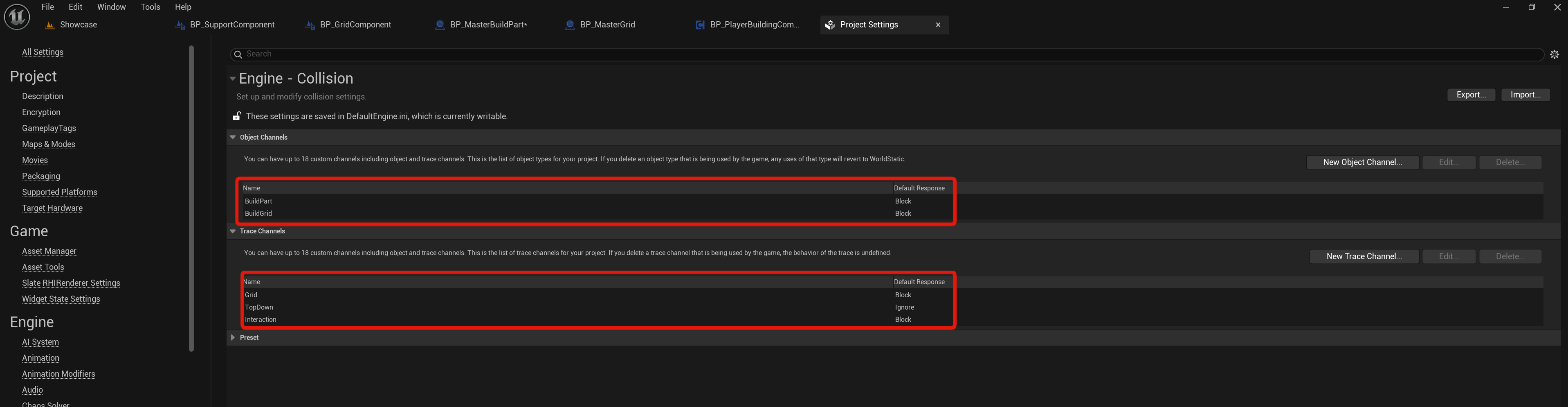Click the BP_SupportComponent tab blueprint icon
Viewport: 1568px width, 407px height.
tap(180, 25)
